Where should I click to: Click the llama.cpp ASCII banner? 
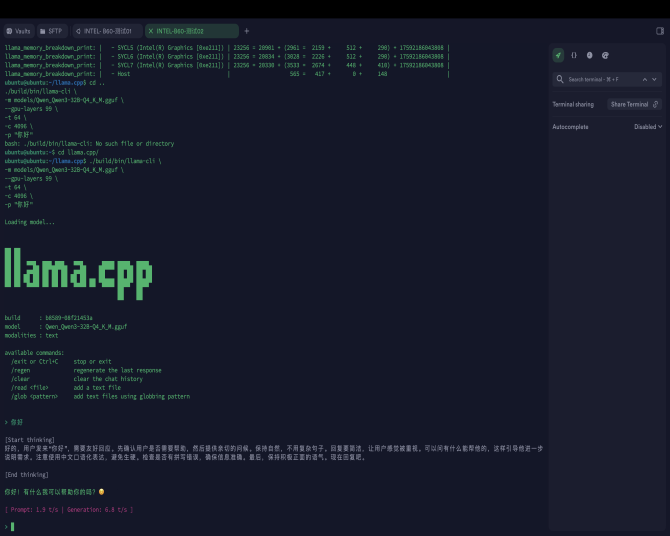(x=78, y=274)
